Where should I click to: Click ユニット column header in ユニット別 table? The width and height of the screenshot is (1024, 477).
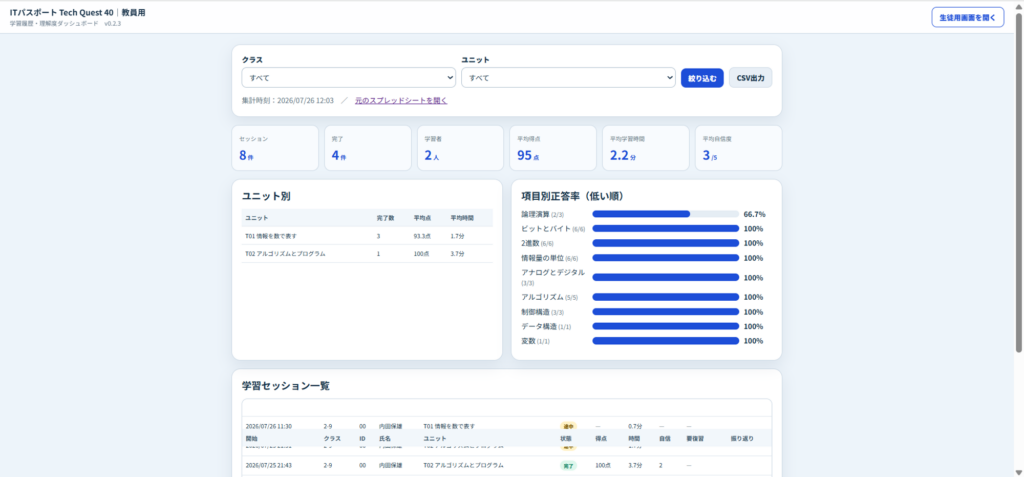click(256, 218)
